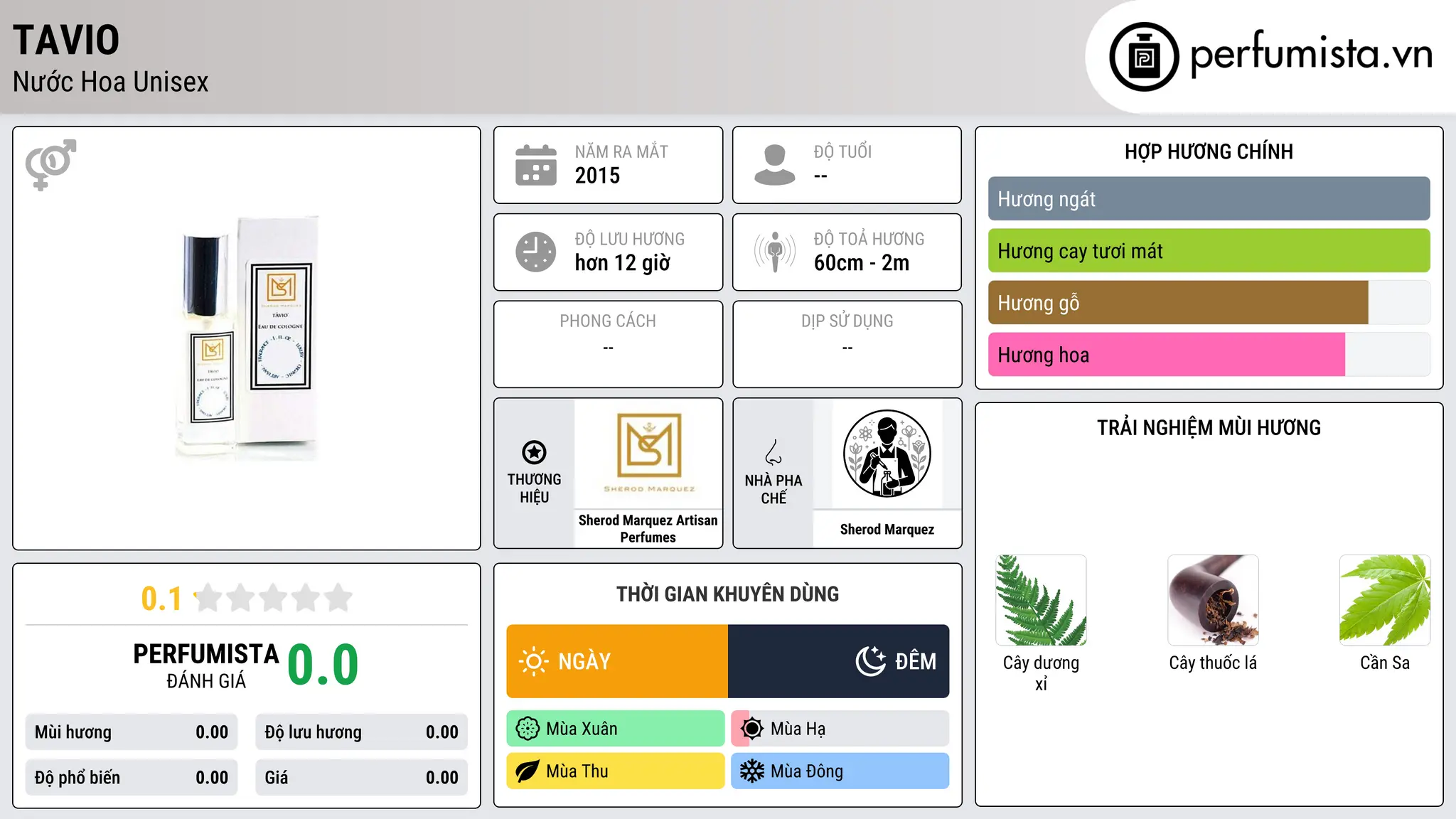The height and width of the screenshot is (819, 1456).
Task: Click the calendar icon beside Năm ra mắt
Action: 536,165
